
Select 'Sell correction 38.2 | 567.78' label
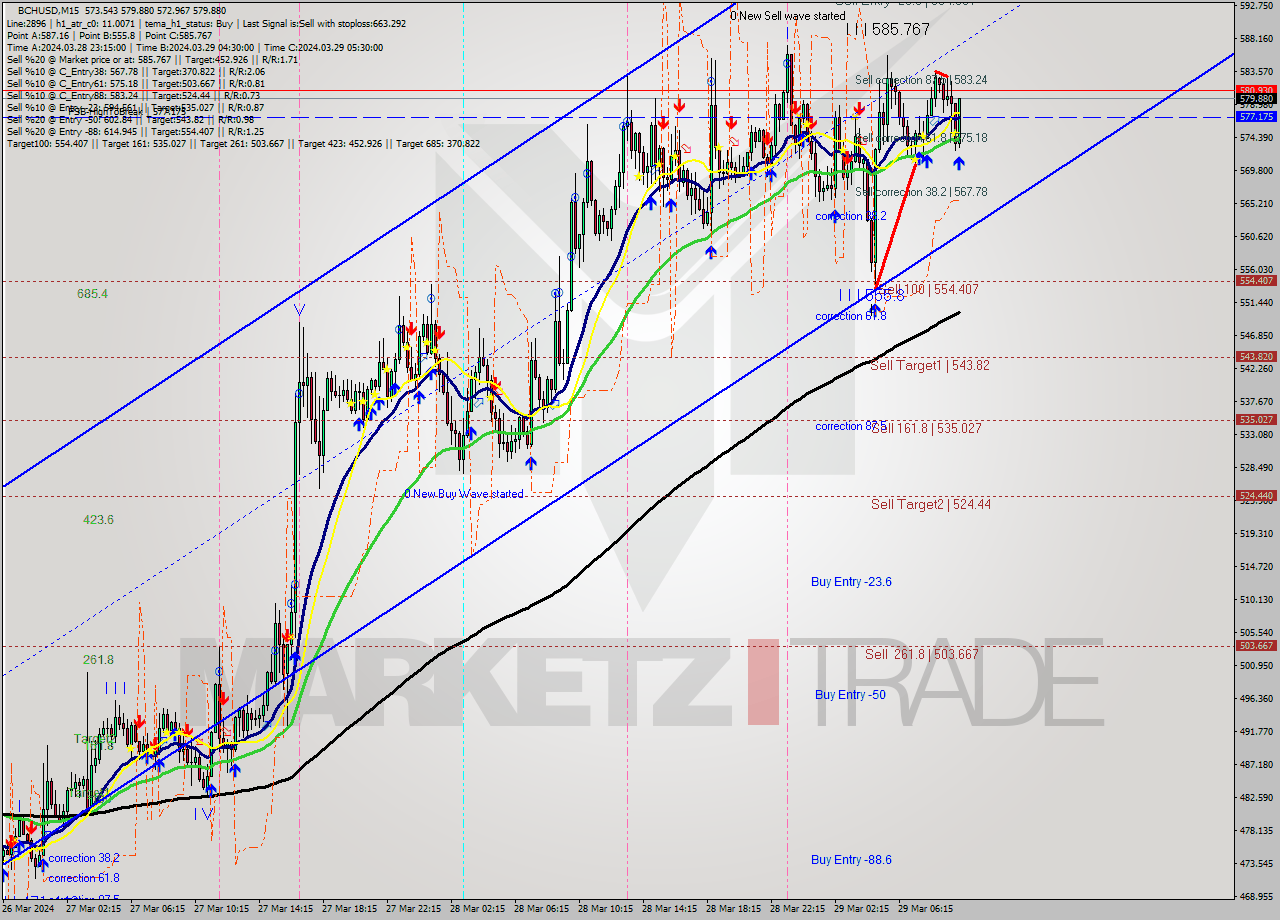(x=921, y=192)
